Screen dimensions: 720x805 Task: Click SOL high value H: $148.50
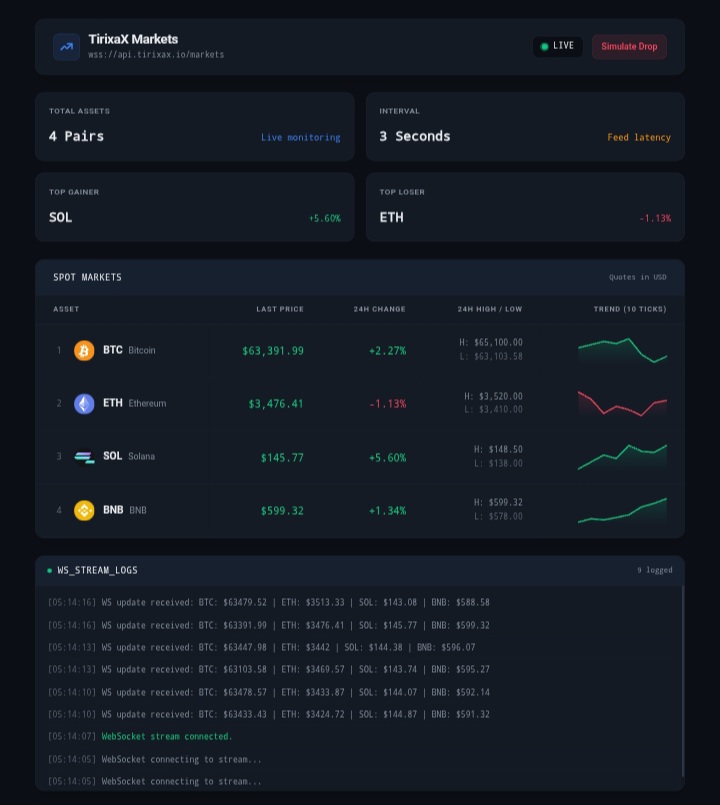point(498,449)
